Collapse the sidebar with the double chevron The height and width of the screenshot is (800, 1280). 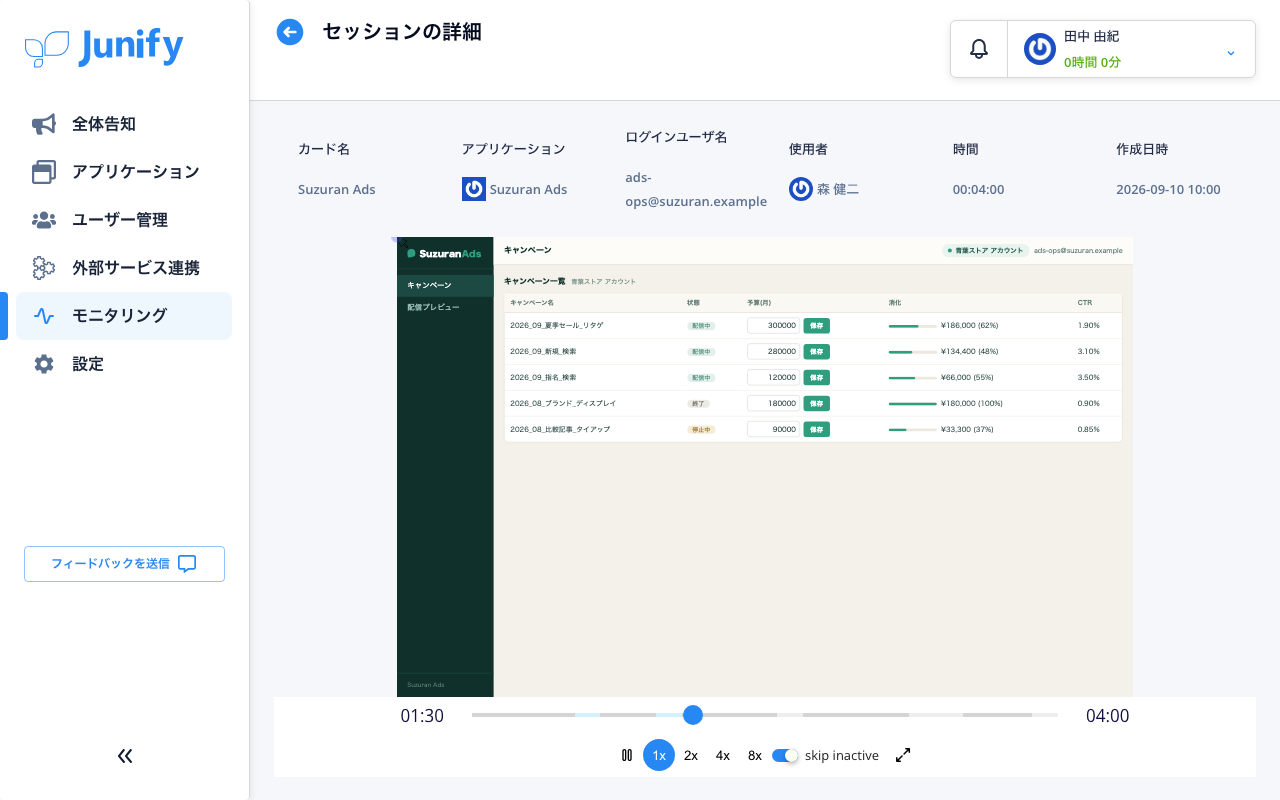click(125, 756)
